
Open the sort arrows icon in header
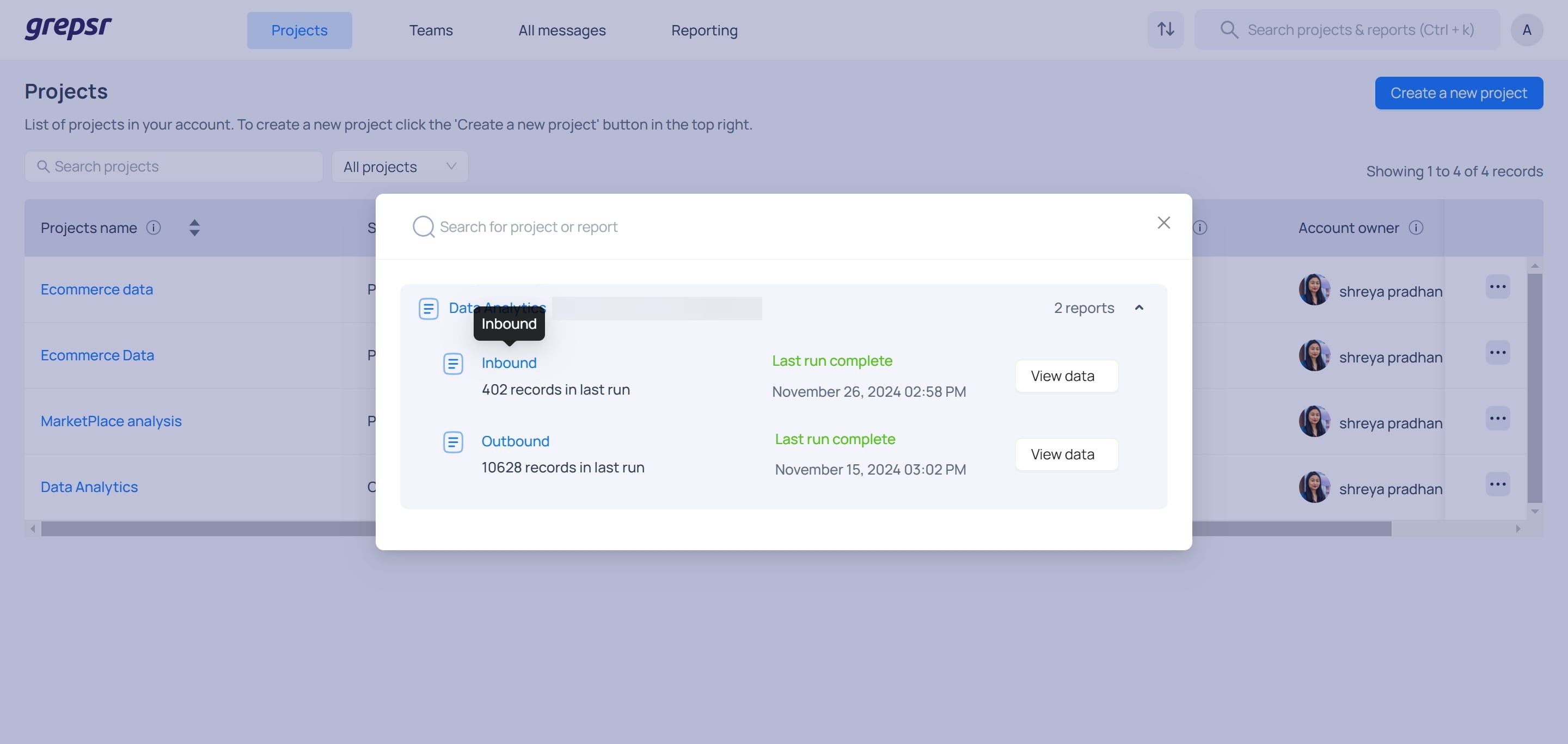click(x=1166, y=29)
